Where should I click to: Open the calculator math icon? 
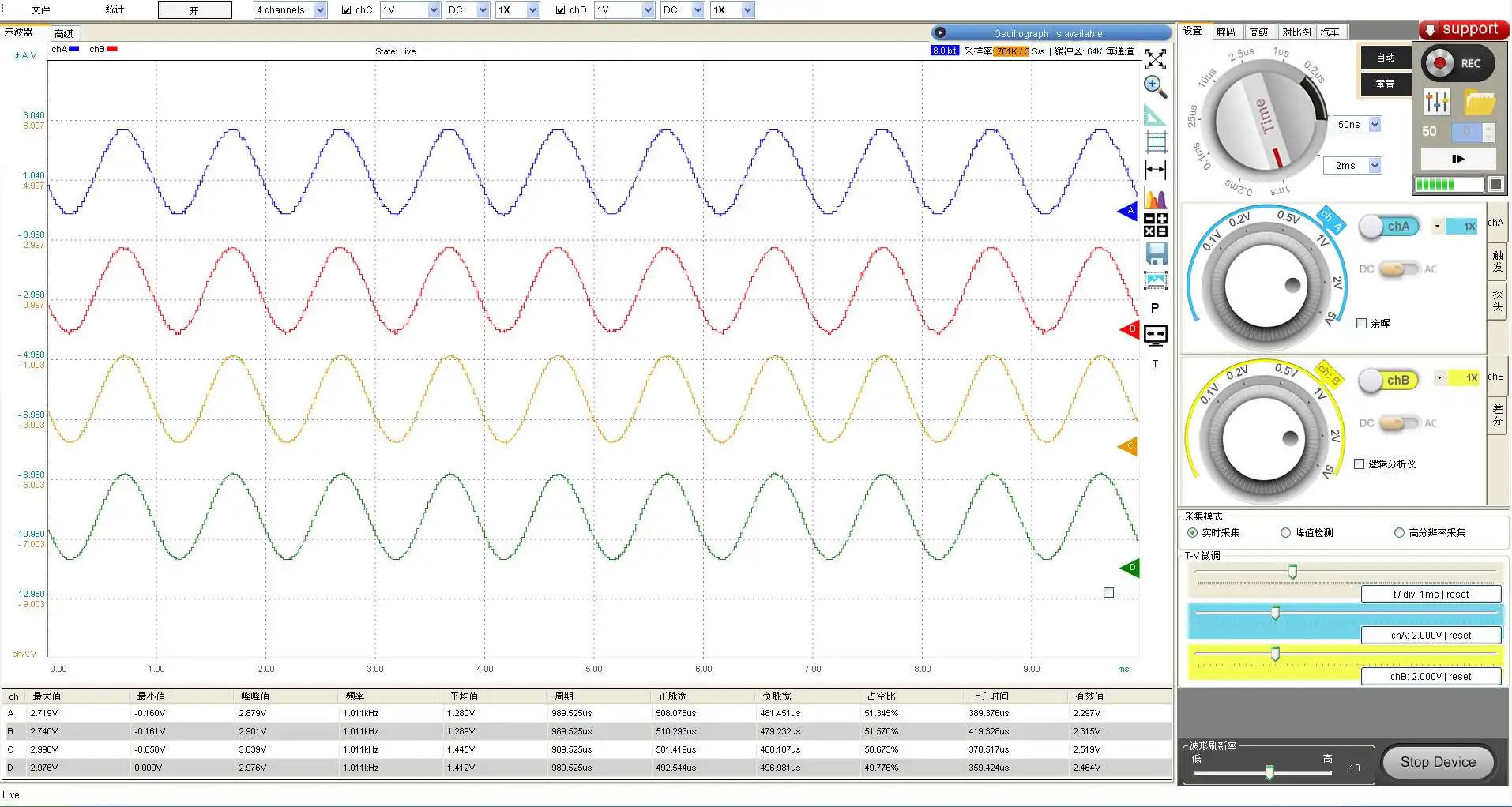tap(1155, 226)
